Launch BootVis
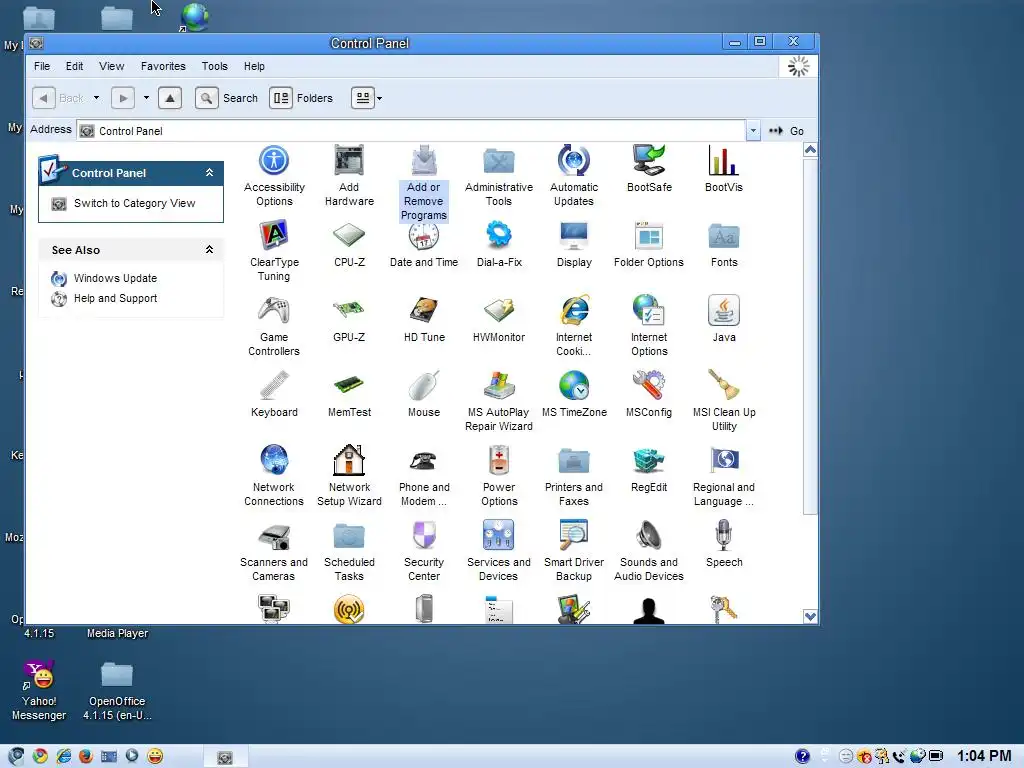Viewport: 1024px width, 768px height. point(724,168)
